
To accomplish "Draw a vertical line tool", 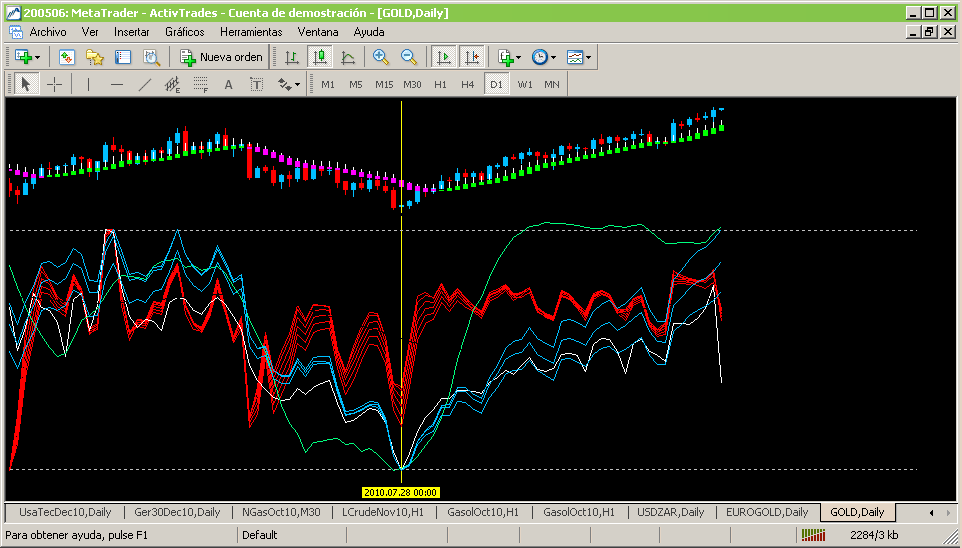I will [x=88, y=84].
